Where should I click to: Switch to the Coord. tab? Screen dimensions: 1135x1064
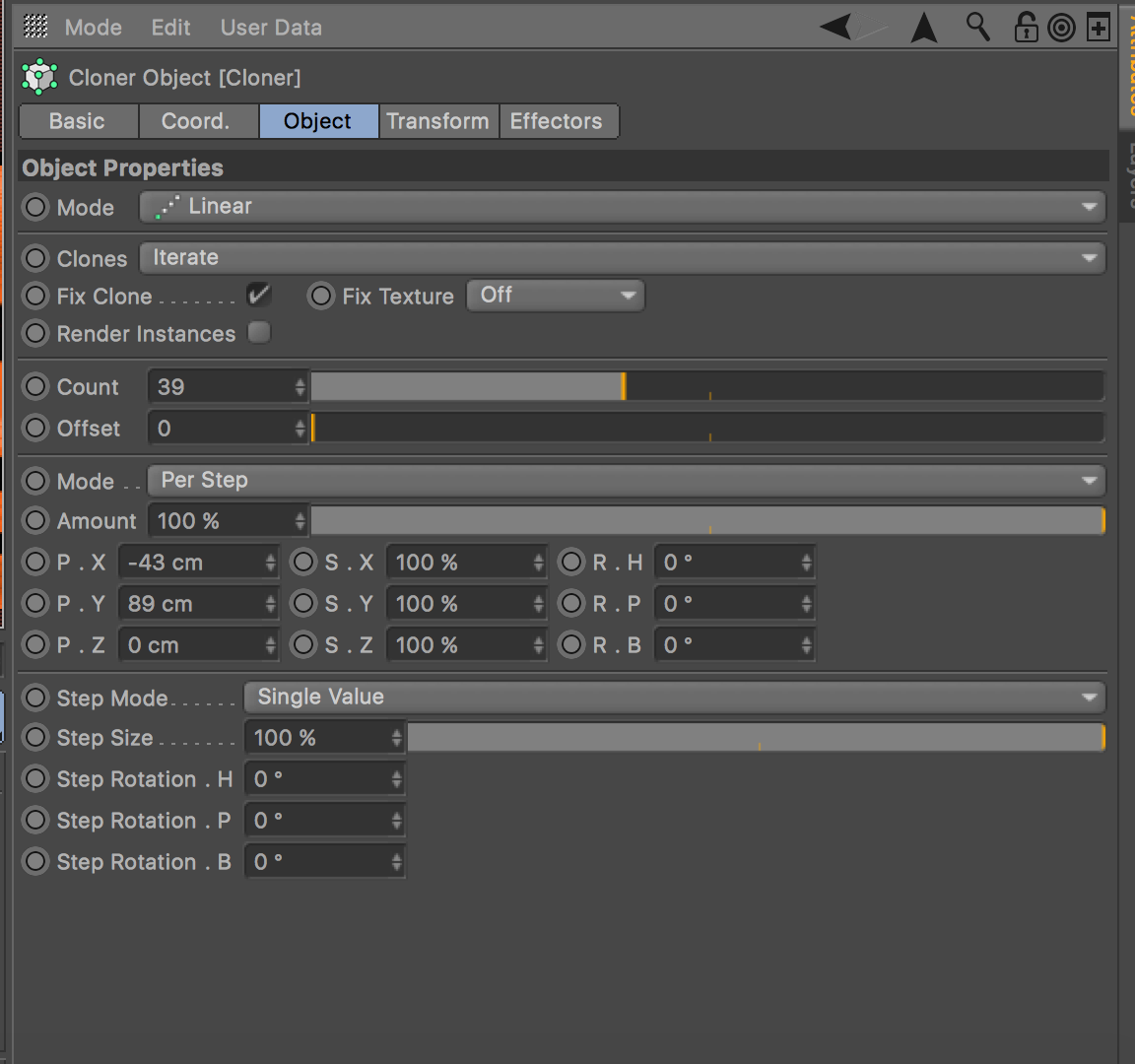(x=198, y=121)
